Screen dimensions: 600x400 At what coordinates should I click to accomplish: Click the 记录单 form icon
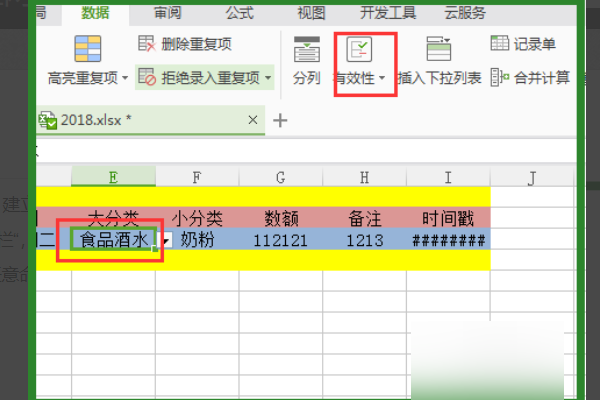click(x=500, y=43)
